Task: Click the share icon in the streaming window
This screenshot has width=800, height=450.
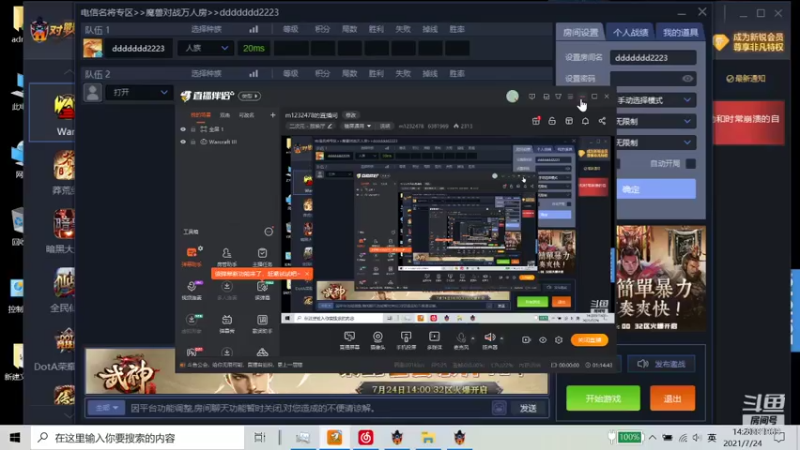Action: pyautogui.click(x=602, y=121)
